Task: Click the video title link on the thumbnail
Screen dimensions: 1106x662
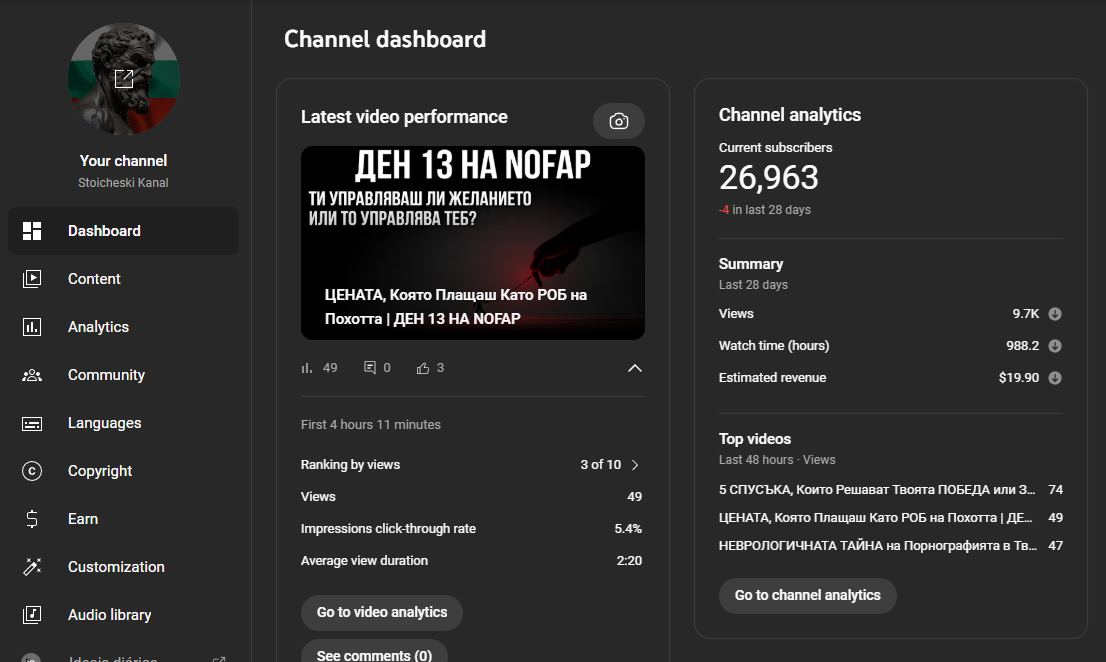Action: tap(456, 307)
